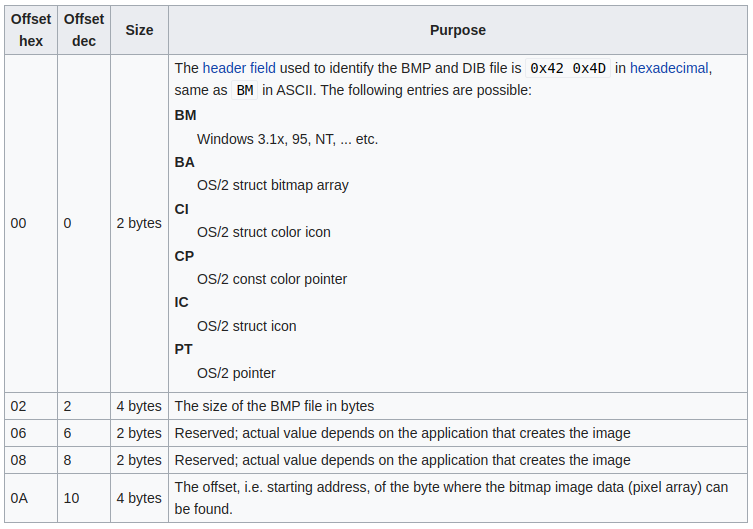
Task: Click the bold 'CP' definition term
Action: (185, 255)
